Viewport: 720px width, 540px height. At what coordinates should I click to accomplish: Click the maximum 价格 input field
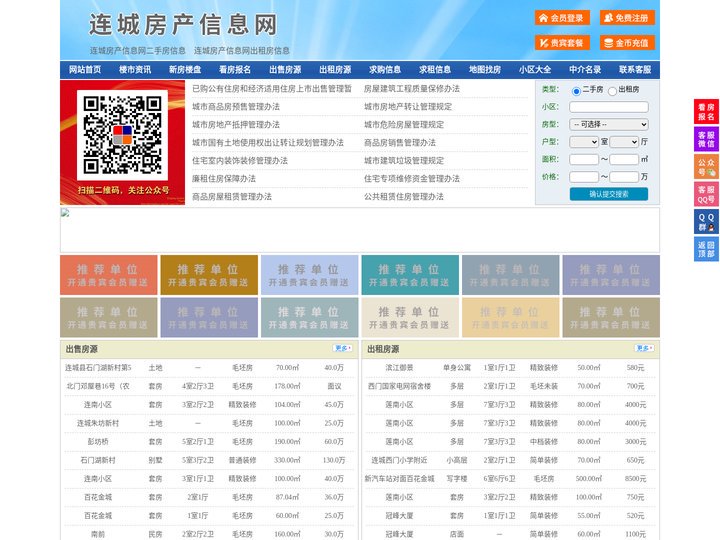click(624, 177)
